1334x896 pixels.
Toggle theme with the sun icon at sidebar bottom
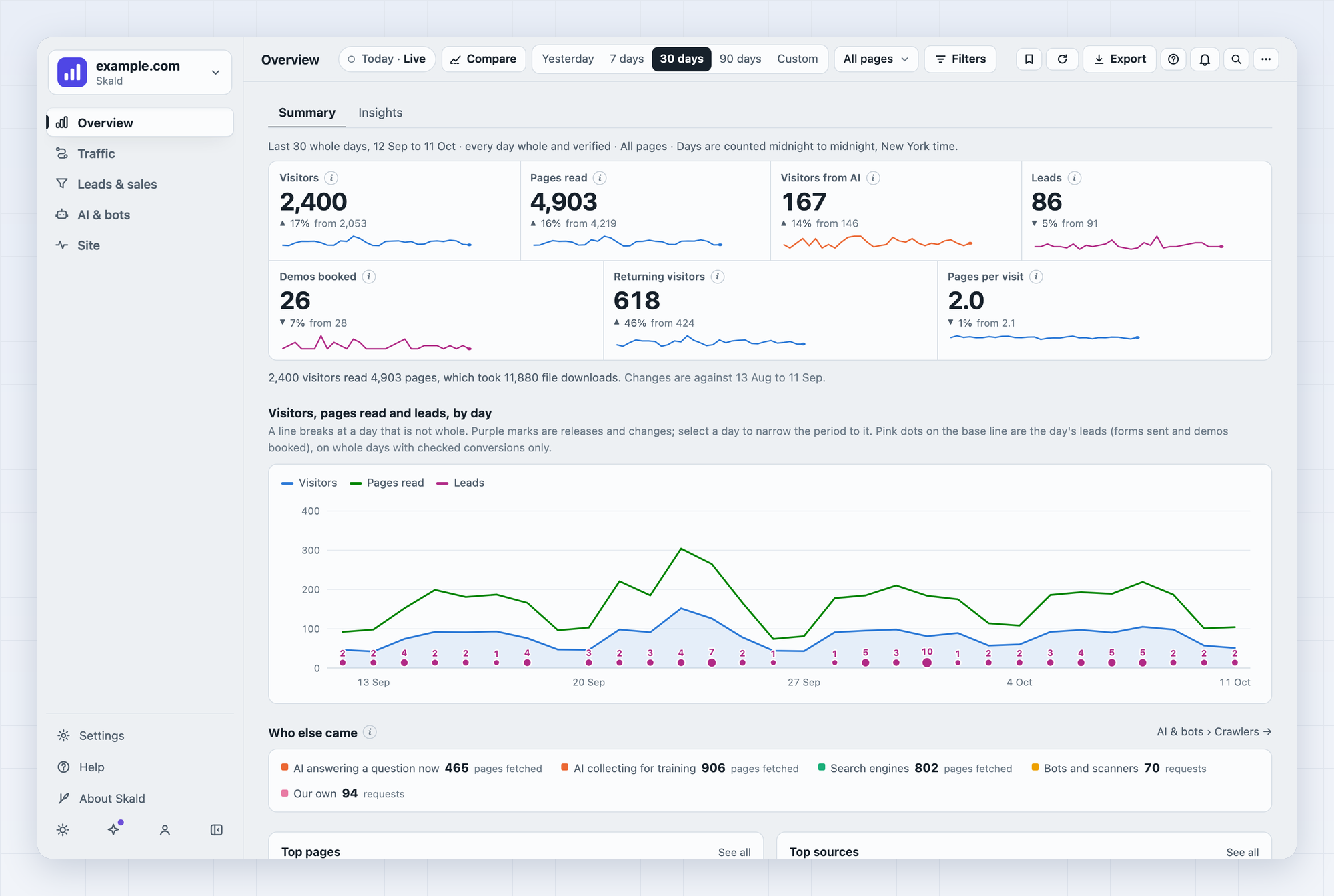[63, 830]
